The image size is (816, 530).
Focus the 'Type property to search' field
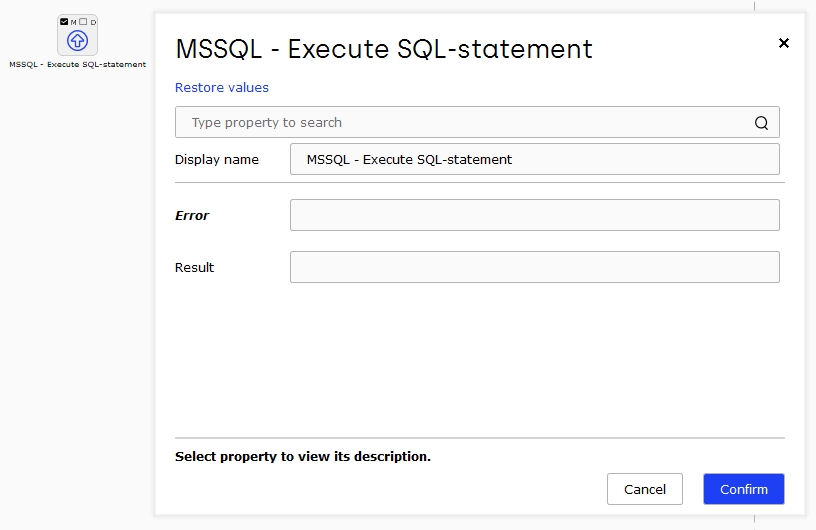[477, 122]
